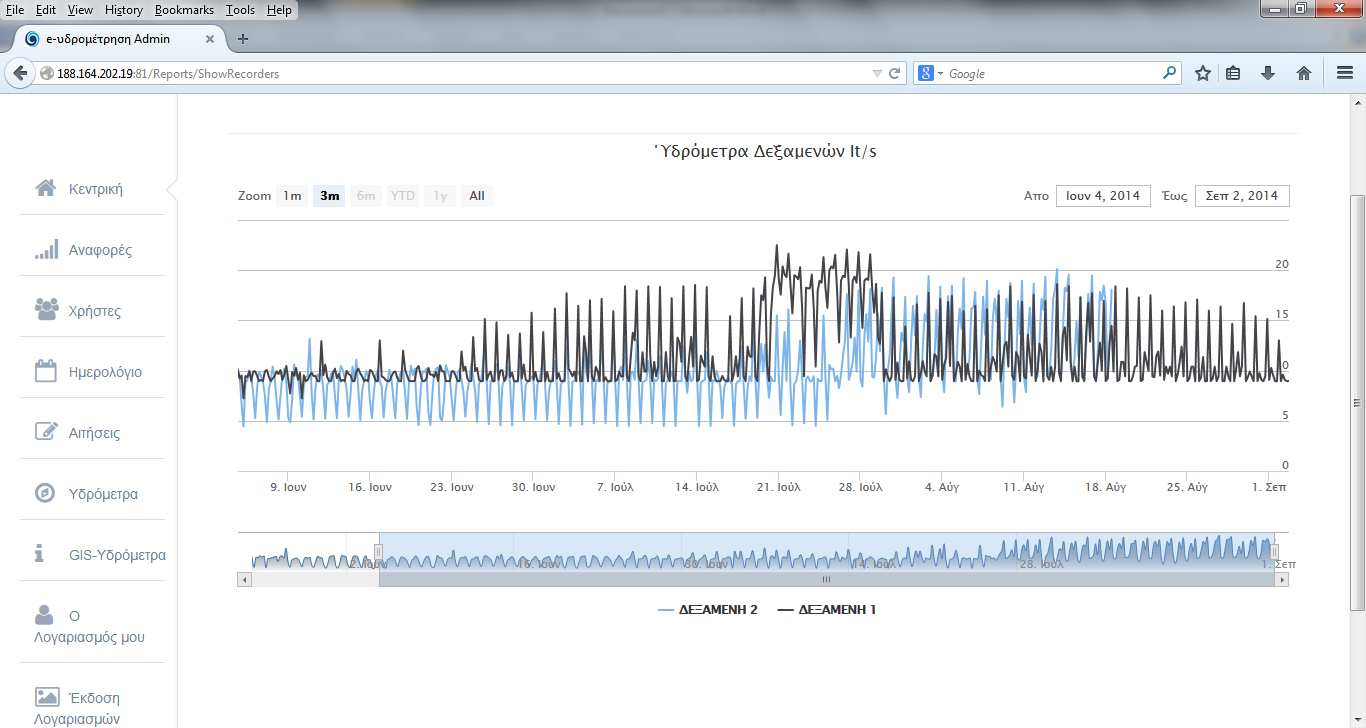Open the Χρήστες sidebar link
This screenshot has height=728, width=1366.
[95, 311]
